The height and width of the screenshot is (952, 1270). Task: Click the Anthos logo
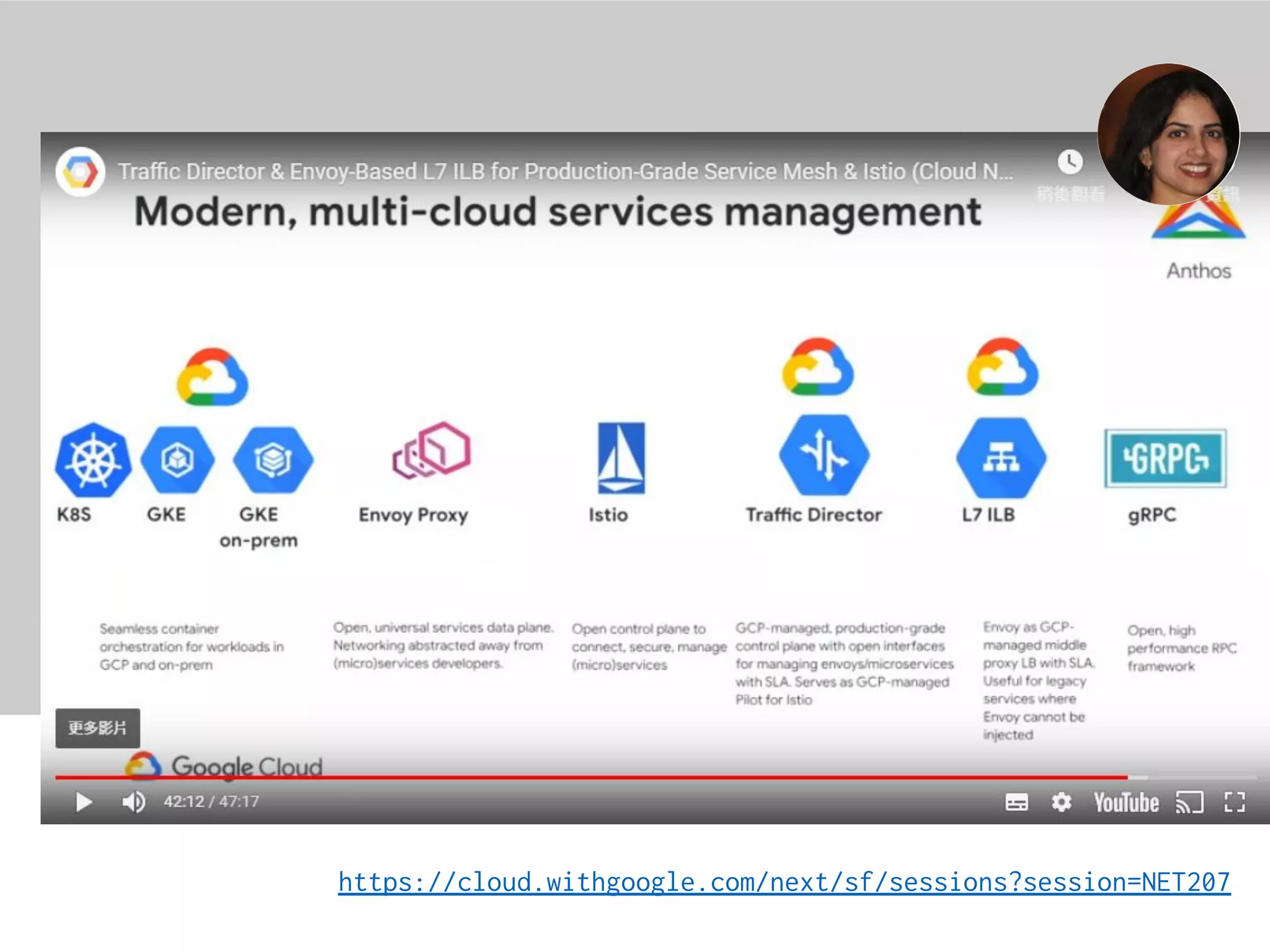[x=1199, y=221]
